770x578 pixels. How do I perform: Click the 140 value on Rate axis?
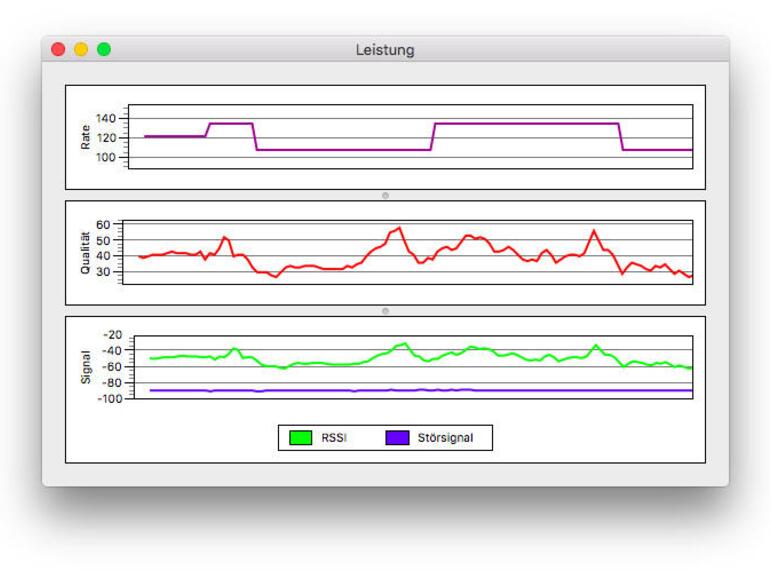tap(106, 118)
